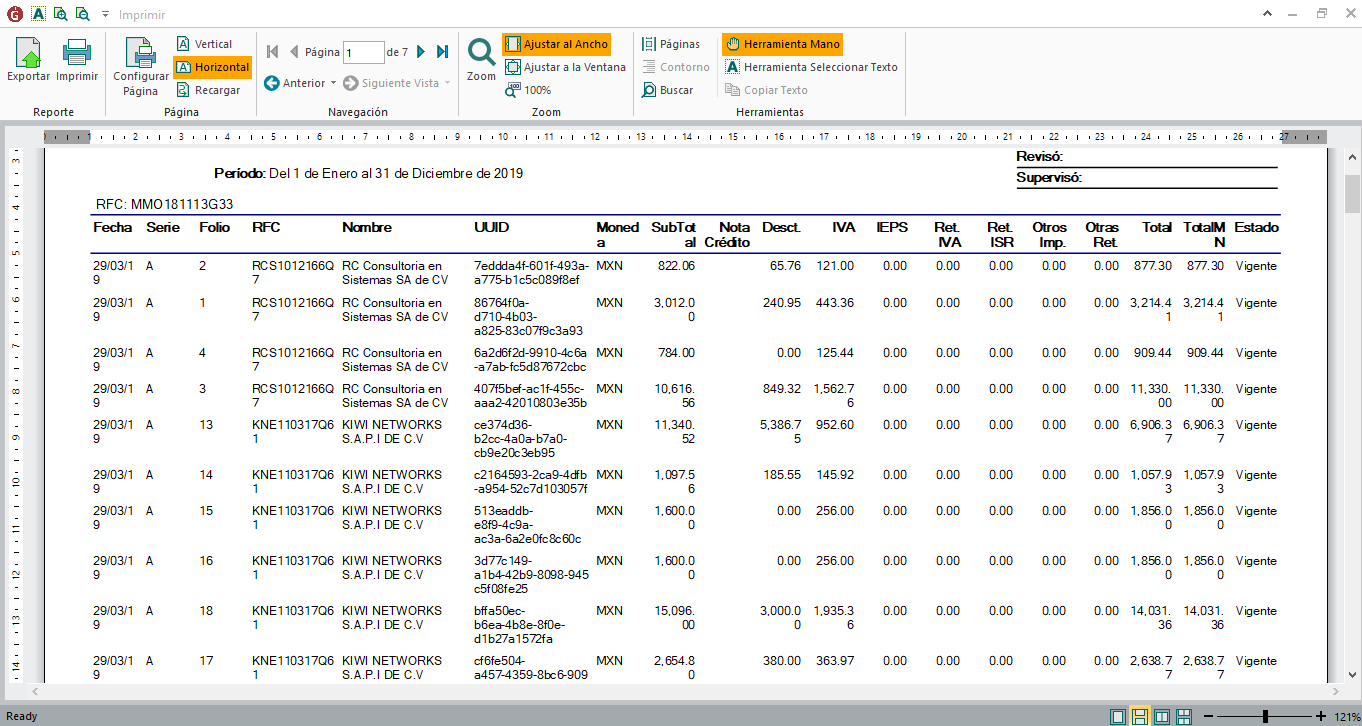Screen dimensions: 1362x726
Task: Switch page orientation to Vertical
Action: point(204,44)
